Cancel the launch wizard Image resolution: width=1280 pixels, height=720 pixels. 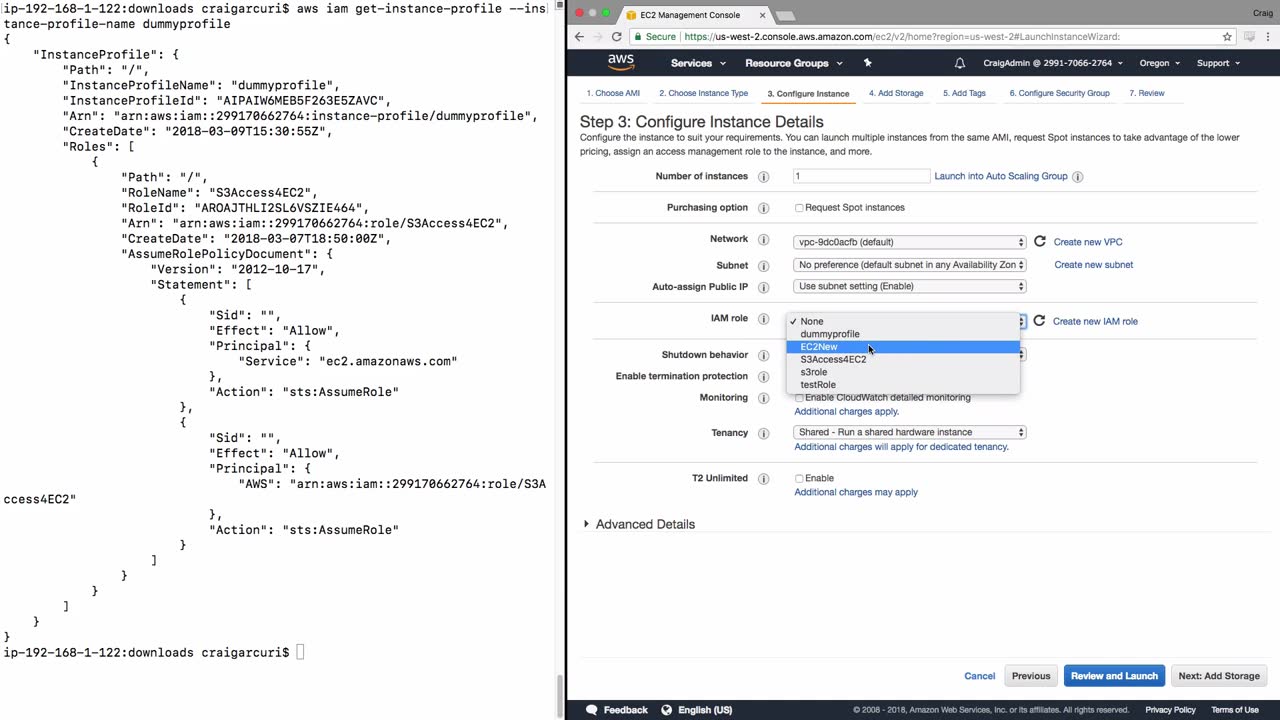click(980, 676)
